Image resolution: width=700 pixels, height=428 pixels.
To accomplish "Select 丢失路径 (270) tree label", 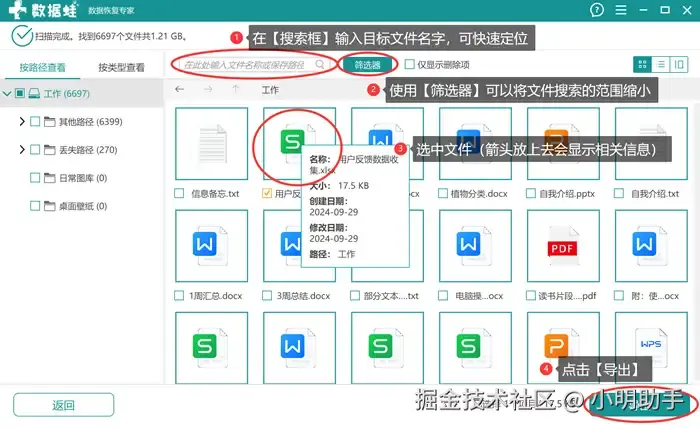I will [88, 150].
